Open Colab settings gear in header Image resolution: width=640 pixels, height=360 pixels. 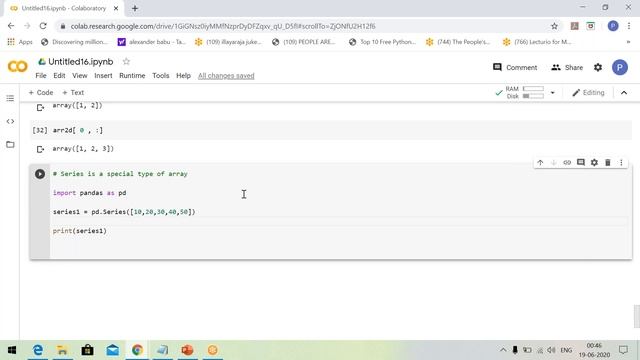[x=598, y=67]
